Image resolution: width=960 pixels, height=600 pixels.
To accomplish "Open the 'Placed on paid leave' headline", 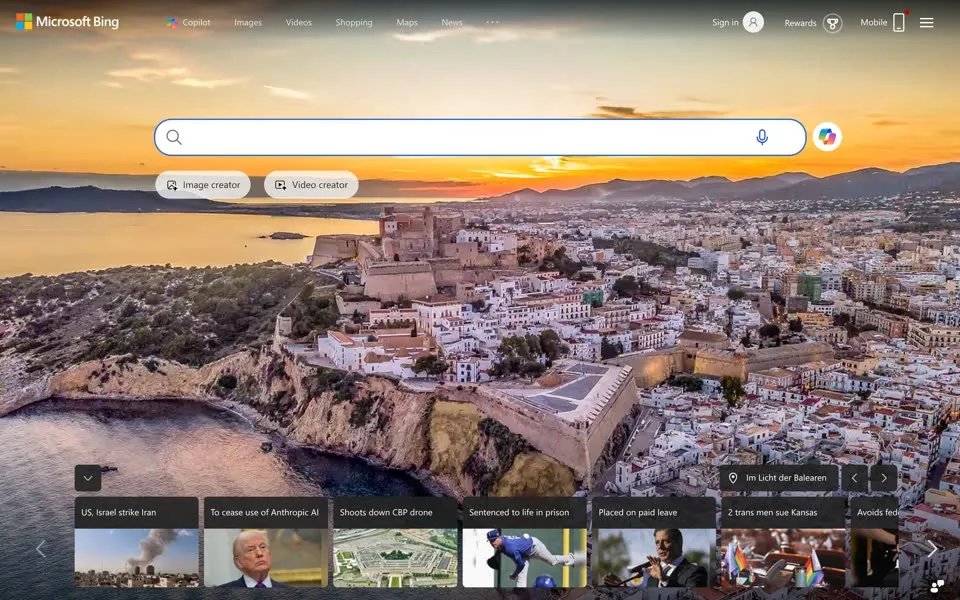I will pyautogui.click(x=637, y=512).
